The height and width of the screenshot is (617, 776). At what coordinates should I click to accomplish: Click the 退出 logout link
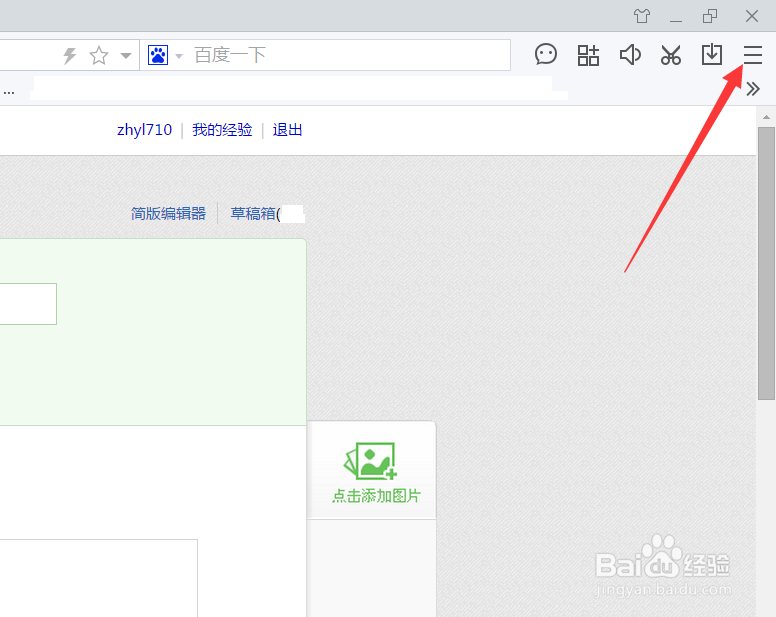pyautogui.click(x=288, y=130)
